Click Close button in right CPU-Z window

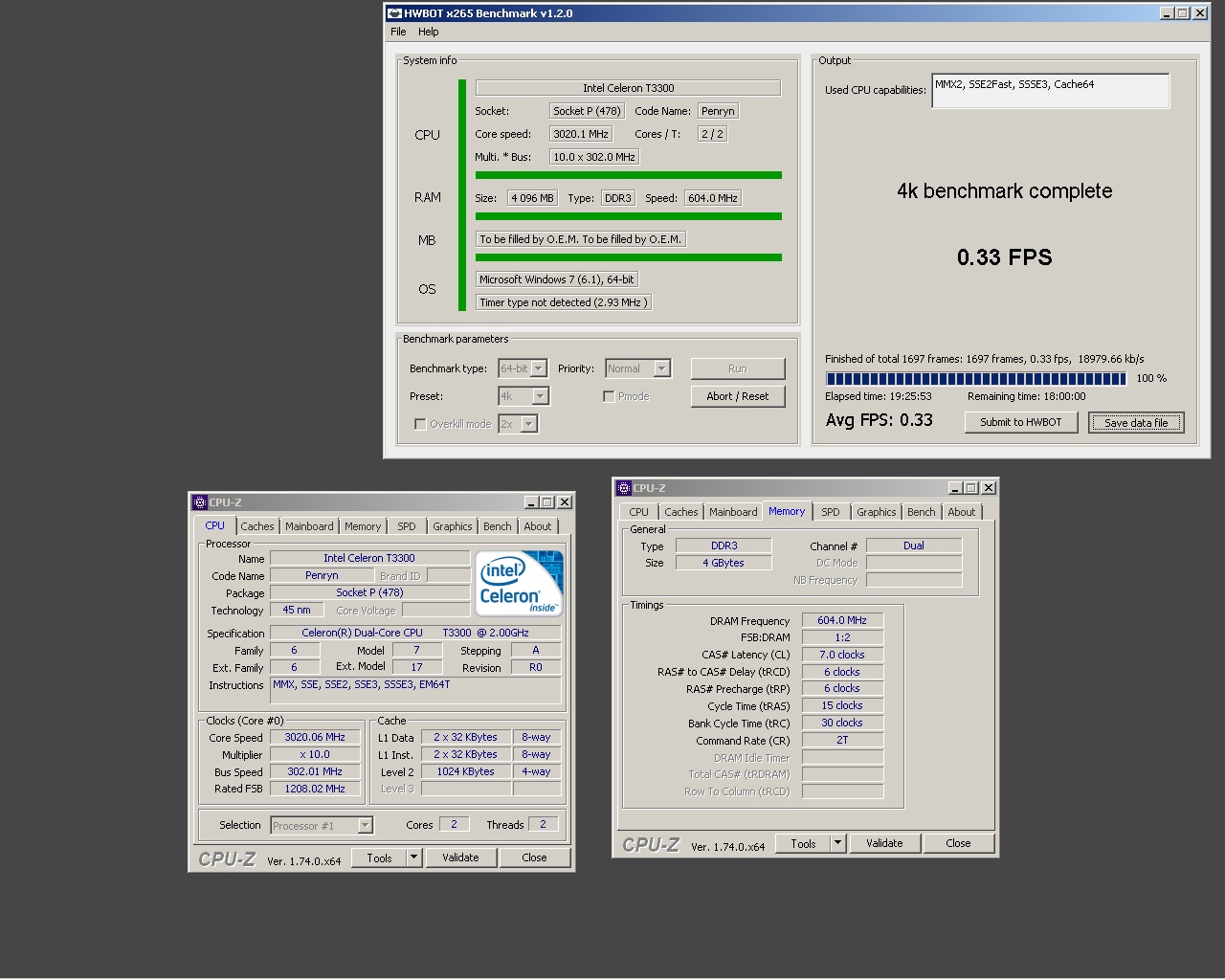pos(958,843)
